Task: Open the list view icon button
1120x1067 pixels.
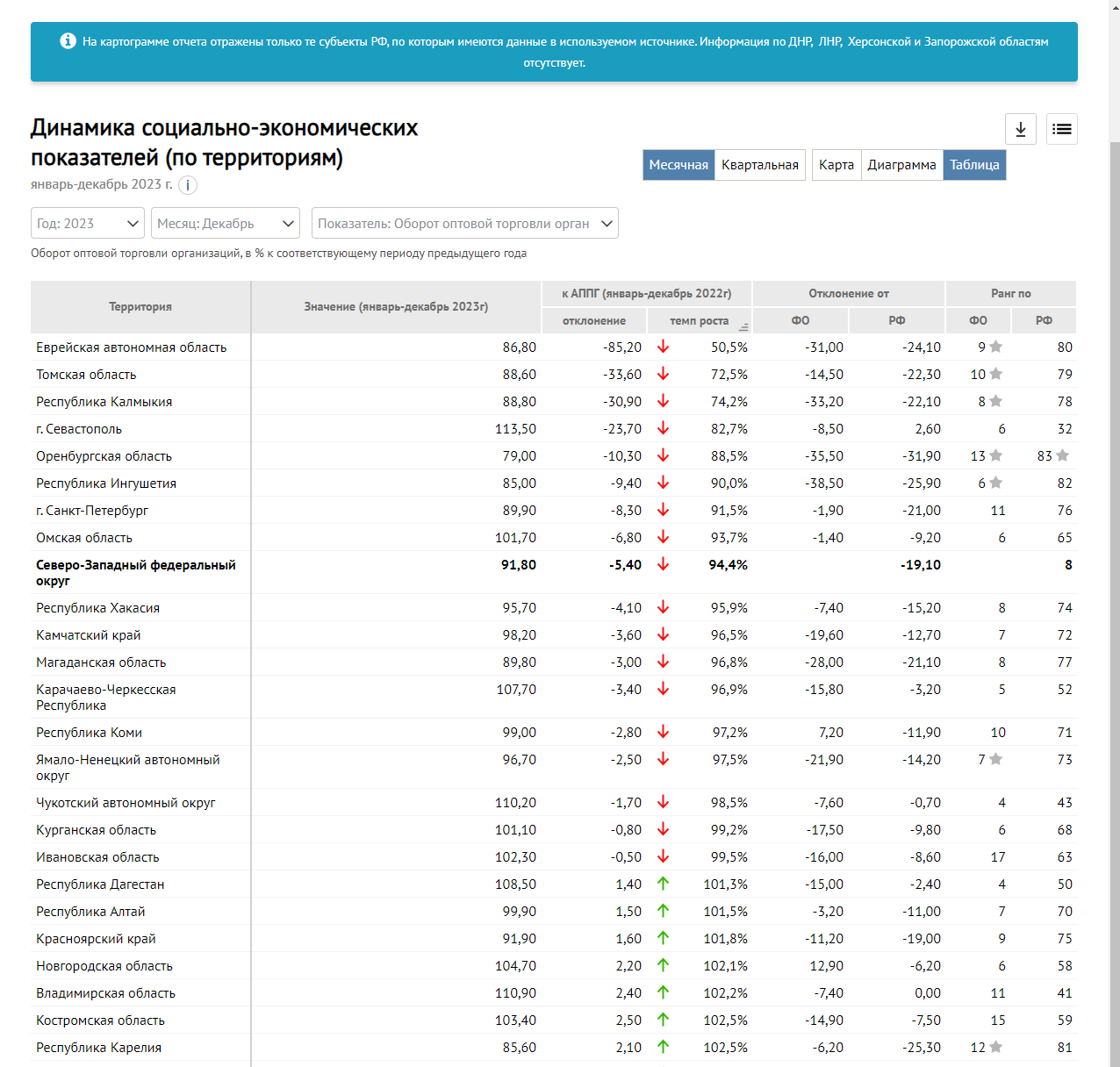Action: click(x=1061, y=129)
